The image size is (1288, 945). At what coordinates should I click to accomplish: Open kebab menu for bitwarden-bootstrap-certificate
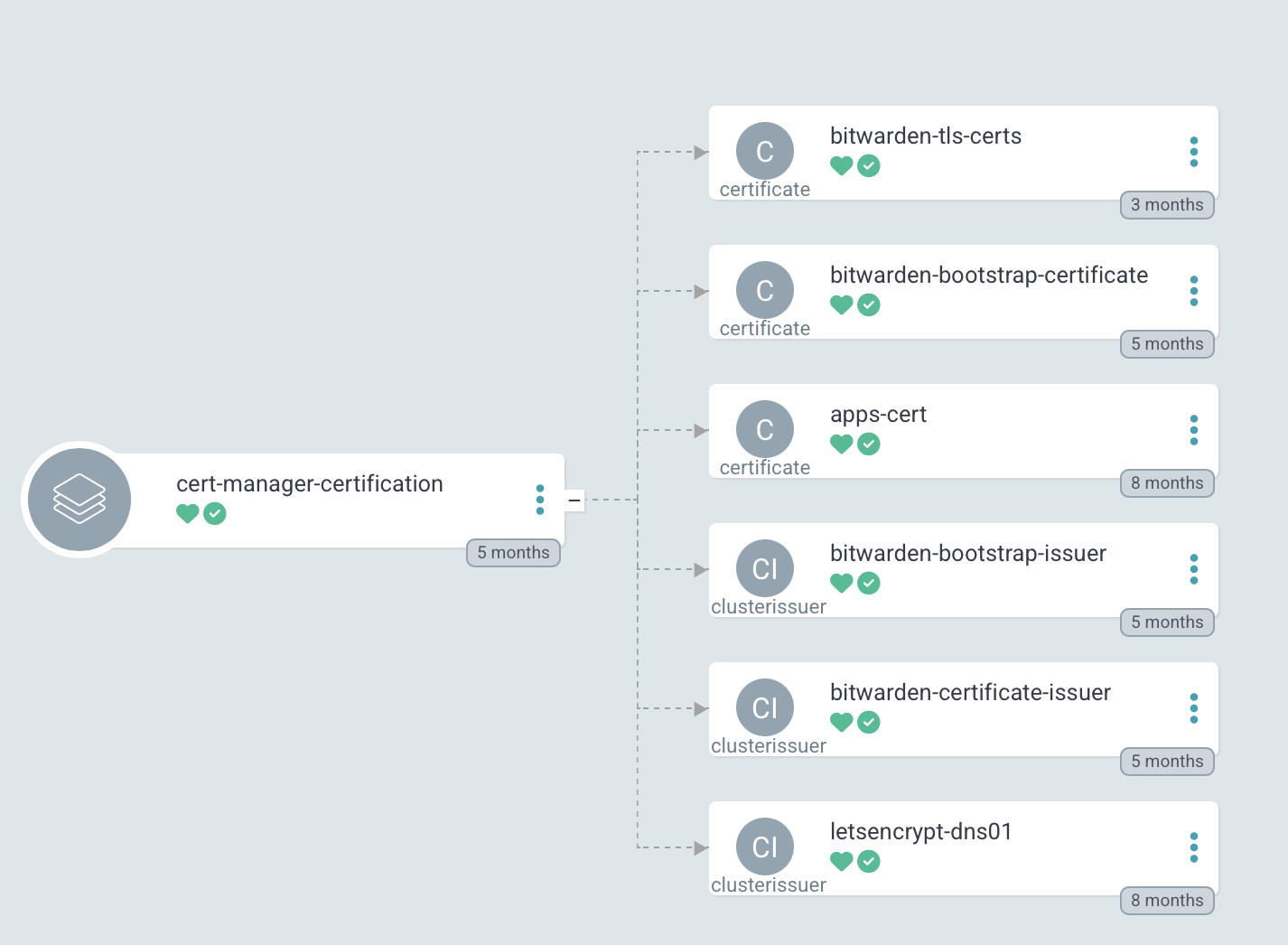point(1193,291)
